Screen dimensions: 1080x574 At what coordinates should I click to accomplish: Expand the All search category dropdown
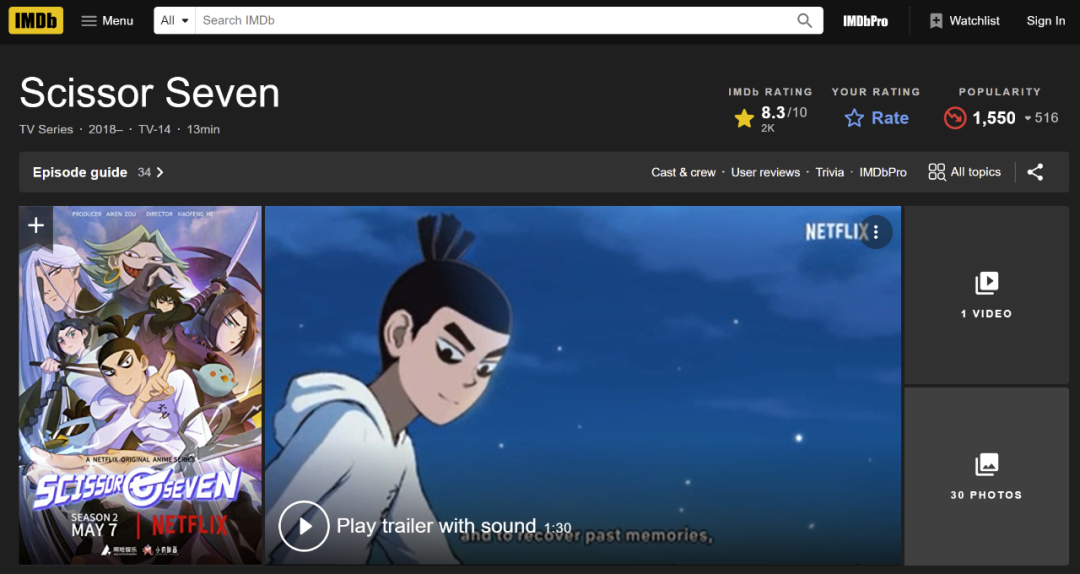click(174, 21)
